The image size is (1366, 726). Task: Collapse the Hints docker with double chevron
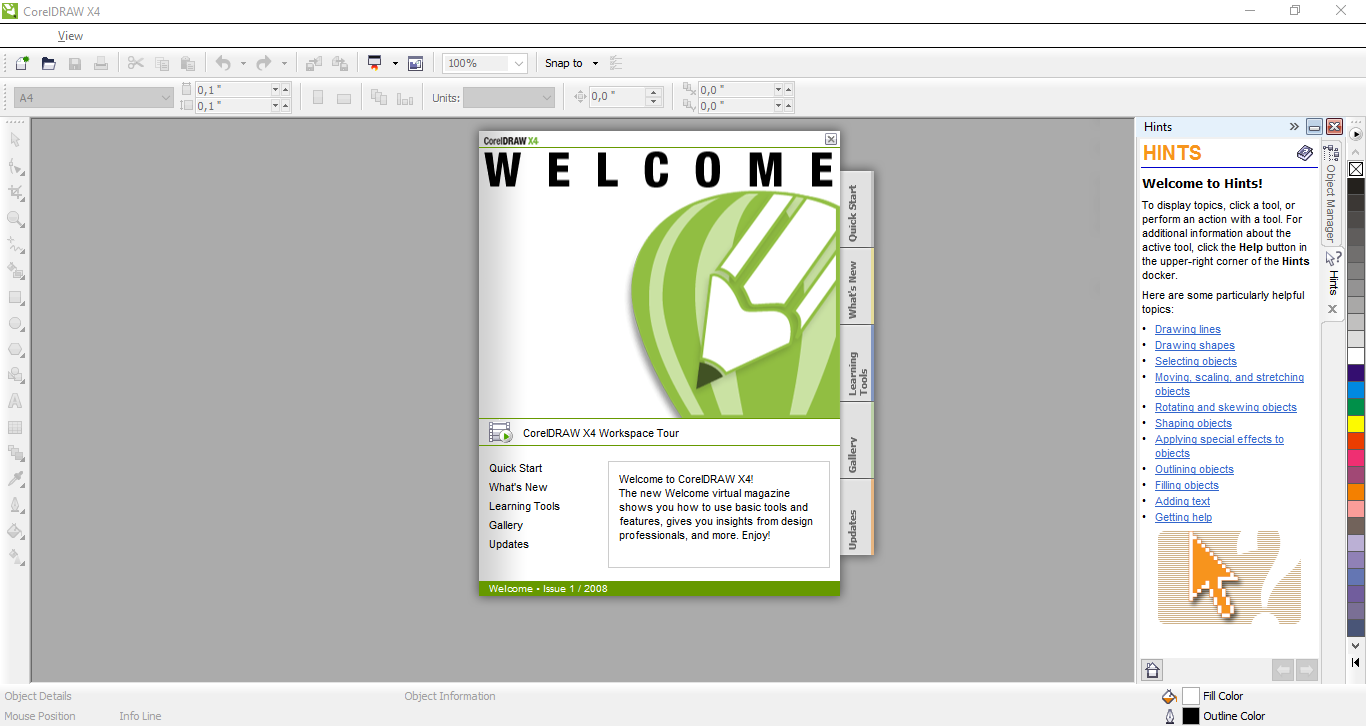[x=1294, y=127]
